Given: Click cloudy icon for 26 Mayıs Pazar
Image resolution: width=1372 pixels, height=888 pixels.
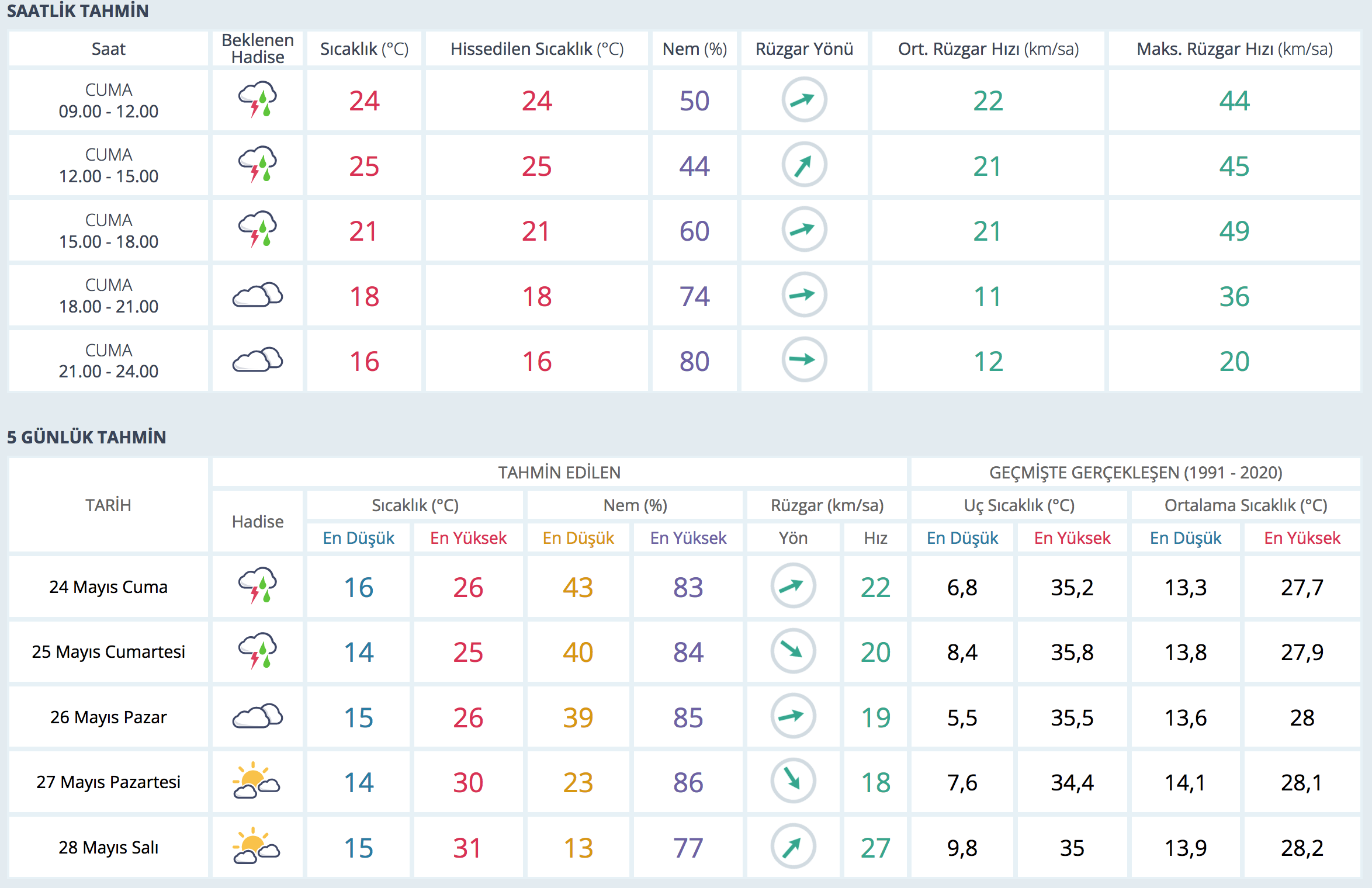Looking at the screenshot, I should (258, 716).
